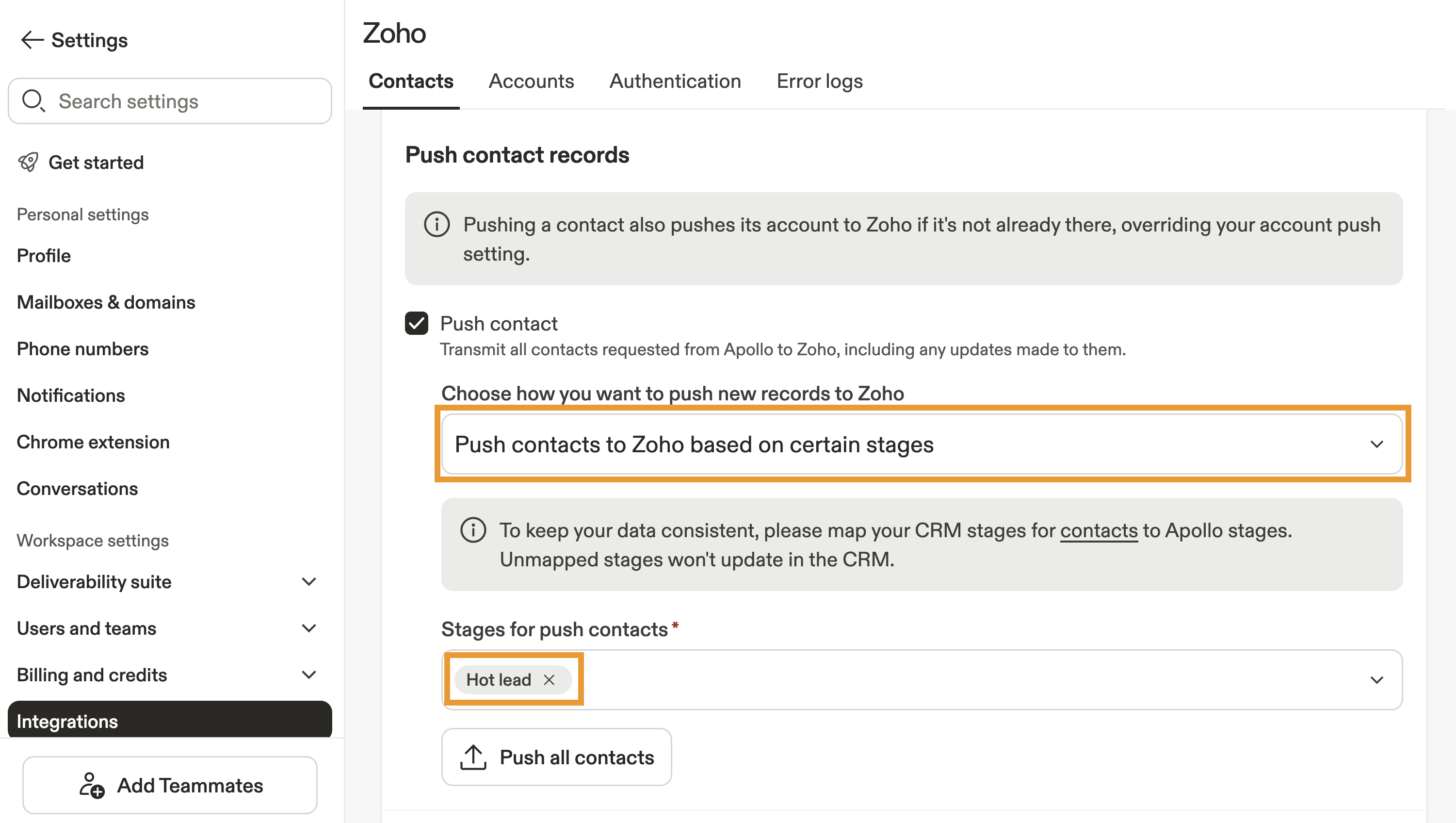Click the info icon in CRM stages notice
Image resolution: width=1456 pixels, height=823 pixels.
(x=473, y=530)
